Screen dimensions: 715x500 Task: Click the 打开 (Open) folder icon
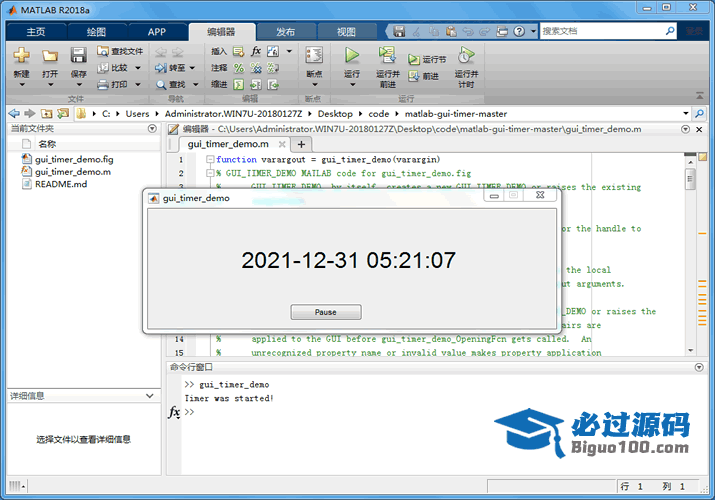click(50, 56)
